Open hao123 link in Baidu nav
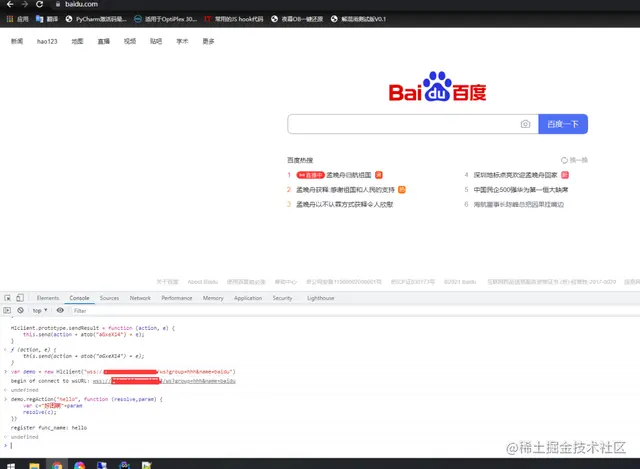 click(47, 41)
